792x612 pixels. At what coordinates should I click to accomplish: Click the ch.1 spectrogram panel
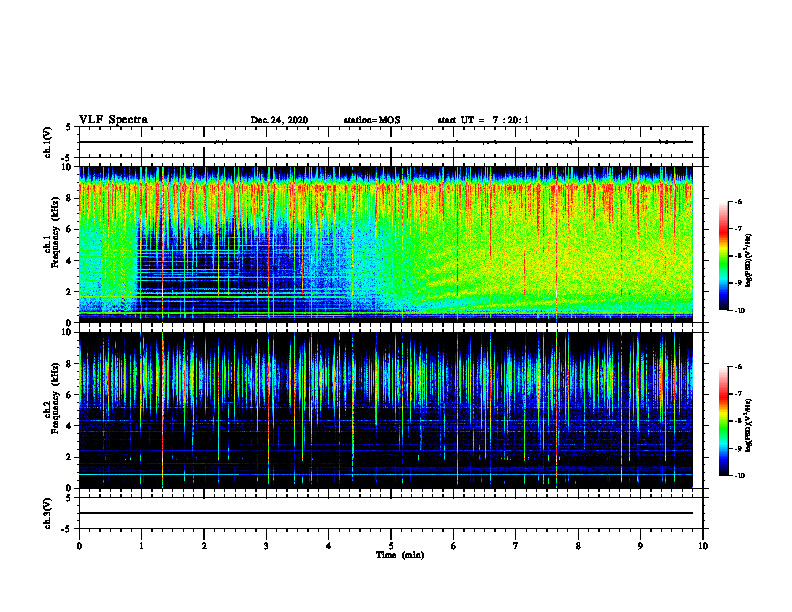(386, 244)
